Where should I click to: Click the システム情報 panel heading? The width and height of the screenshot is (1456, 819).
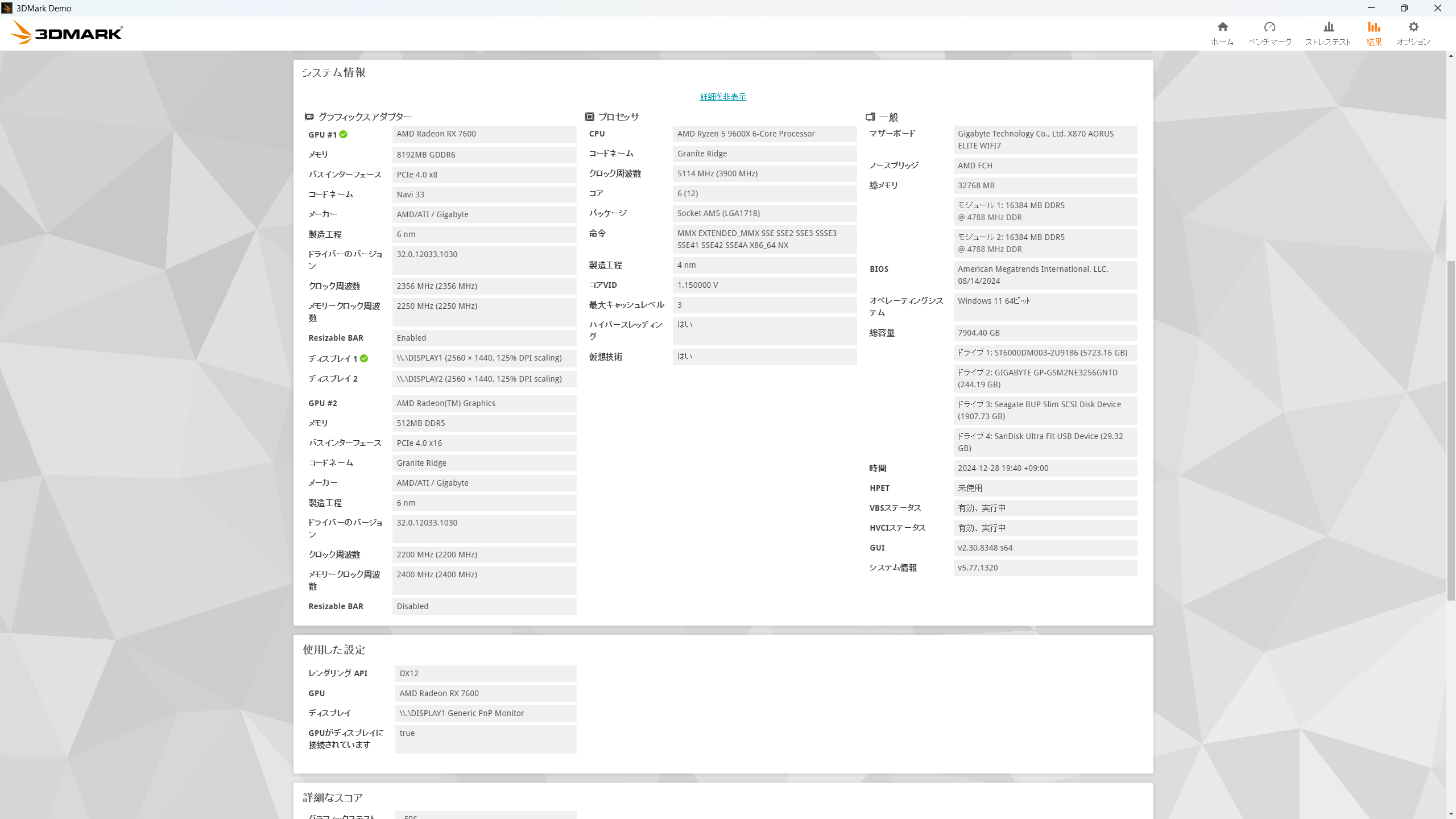[334, 72]
